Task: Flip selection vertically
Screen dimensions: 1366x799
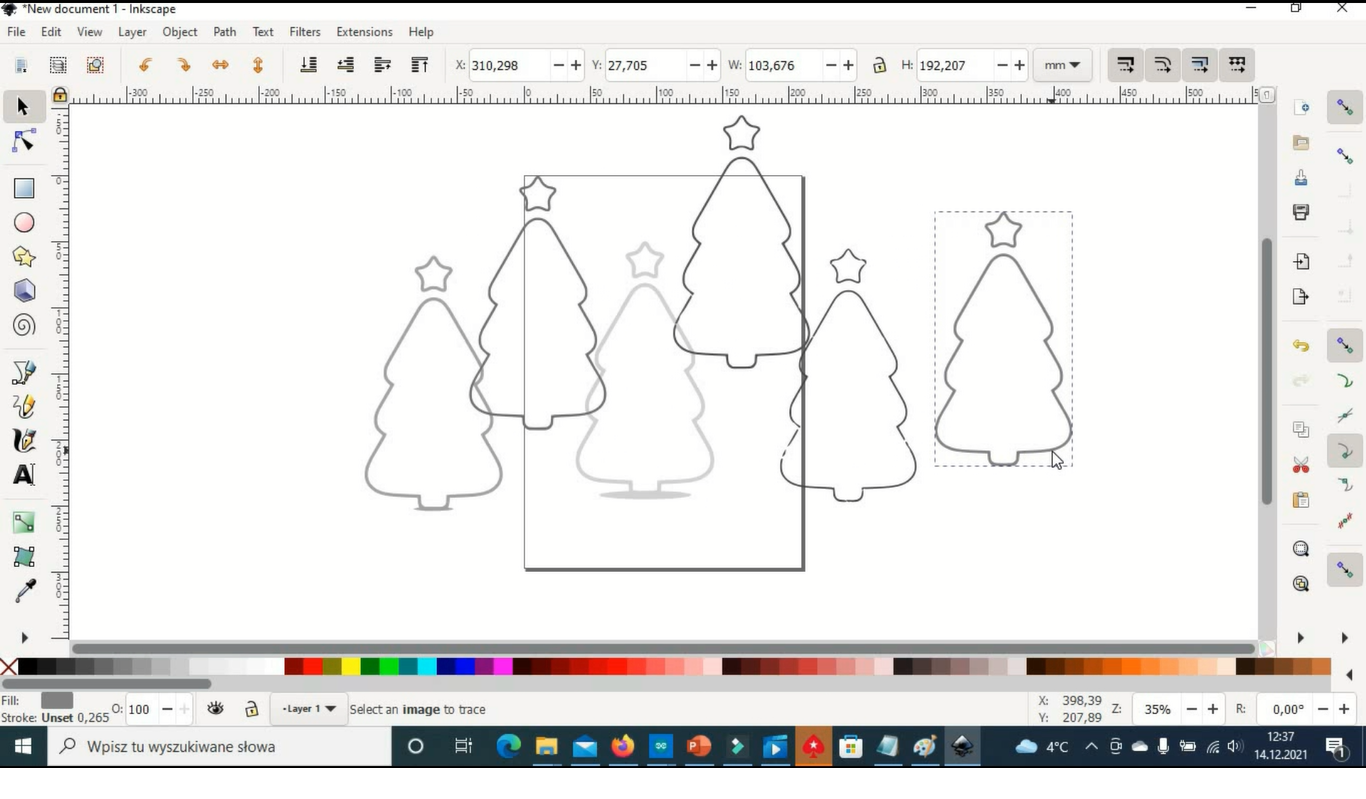Action: (257, 65)
